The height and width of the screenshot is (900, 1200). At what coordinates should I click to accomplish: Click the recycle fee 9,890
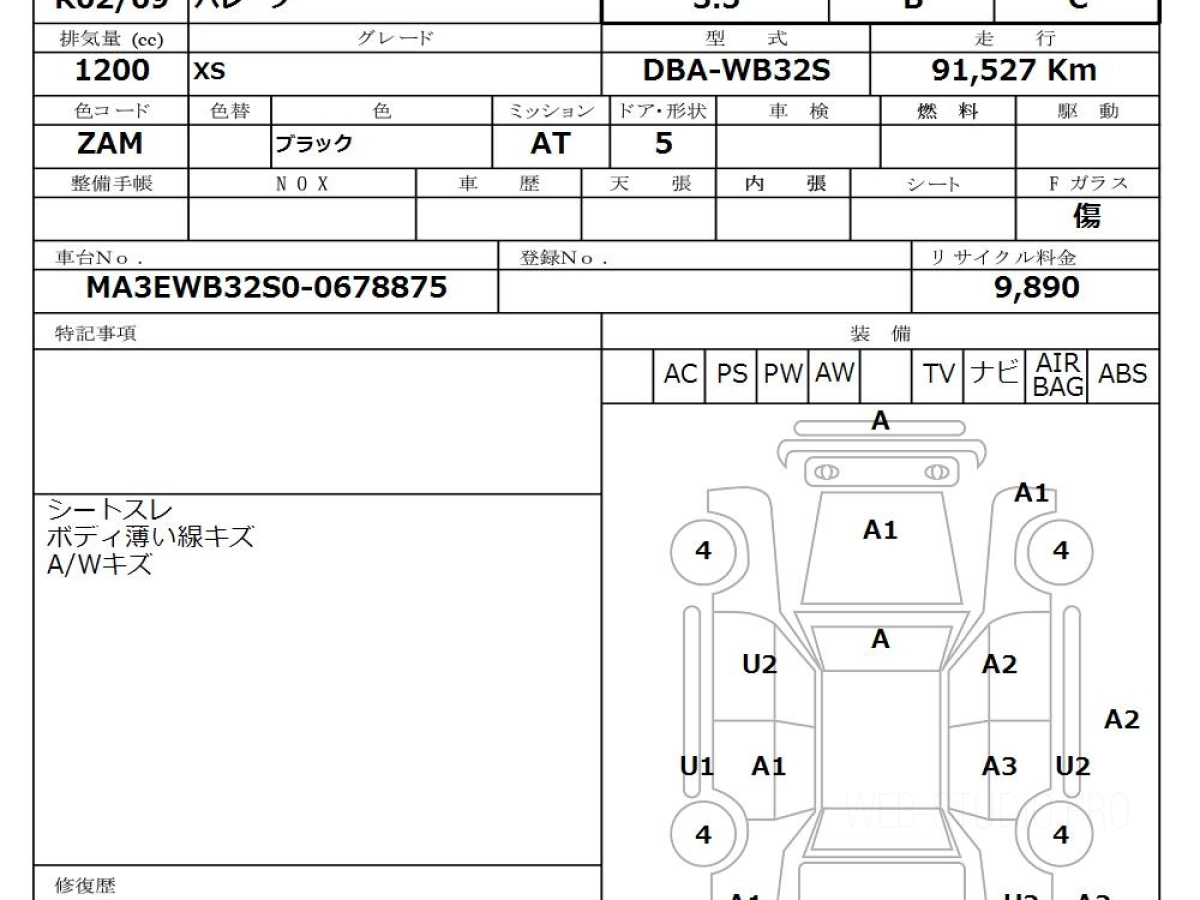coord(1036,288)
